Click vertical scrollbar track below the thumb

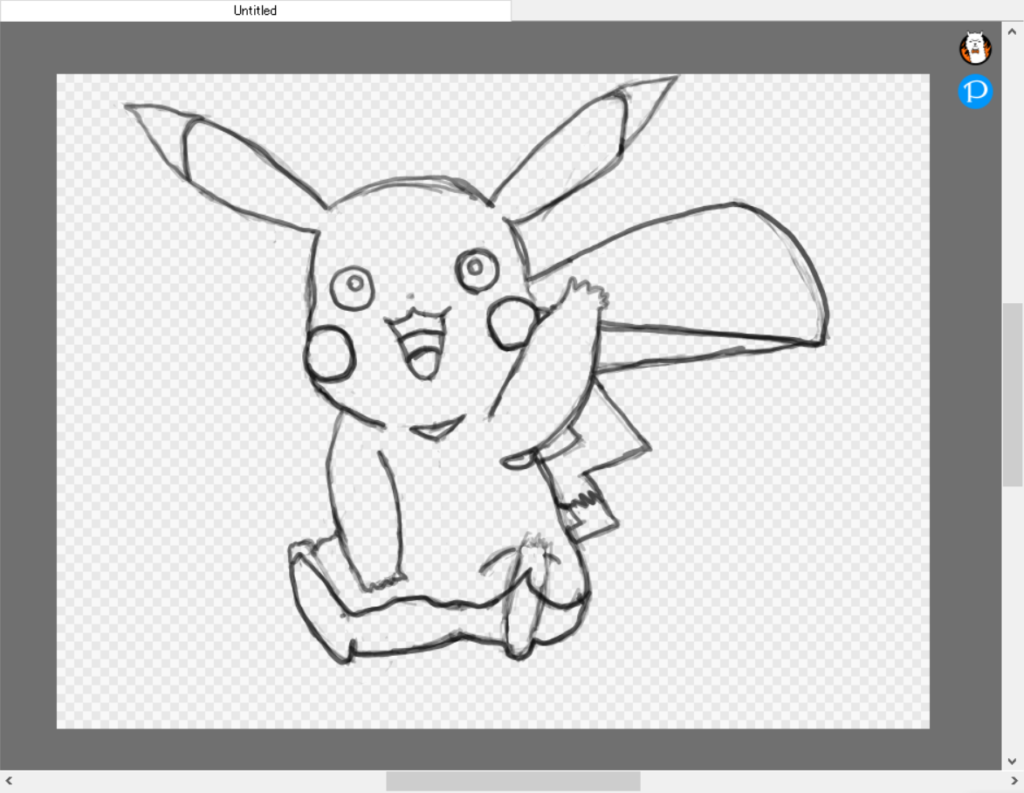click(x=1012, y=620)
